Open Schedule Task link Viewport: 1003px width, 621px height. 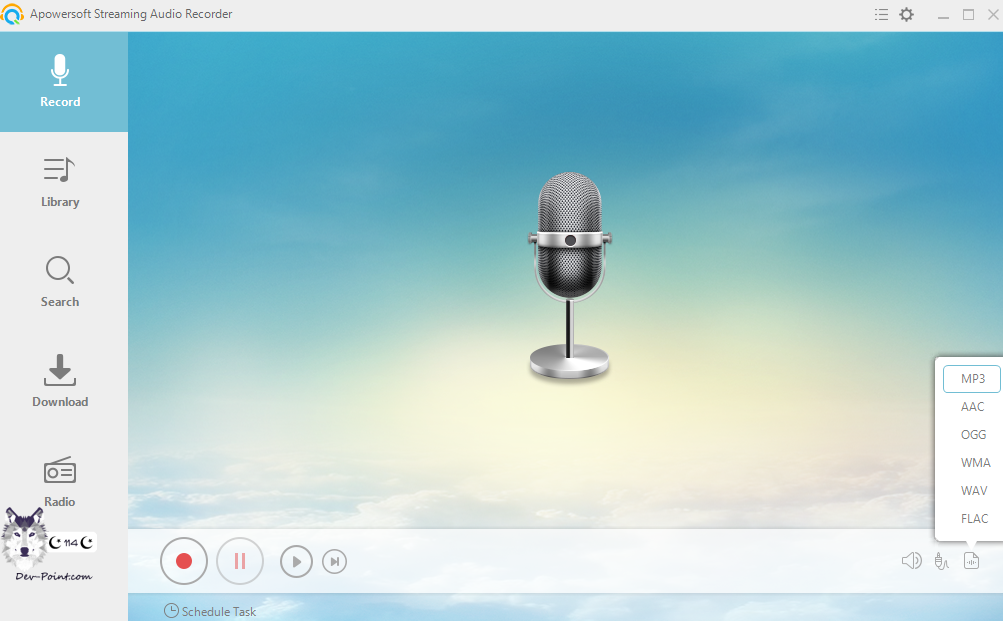[x=210, y=611]
